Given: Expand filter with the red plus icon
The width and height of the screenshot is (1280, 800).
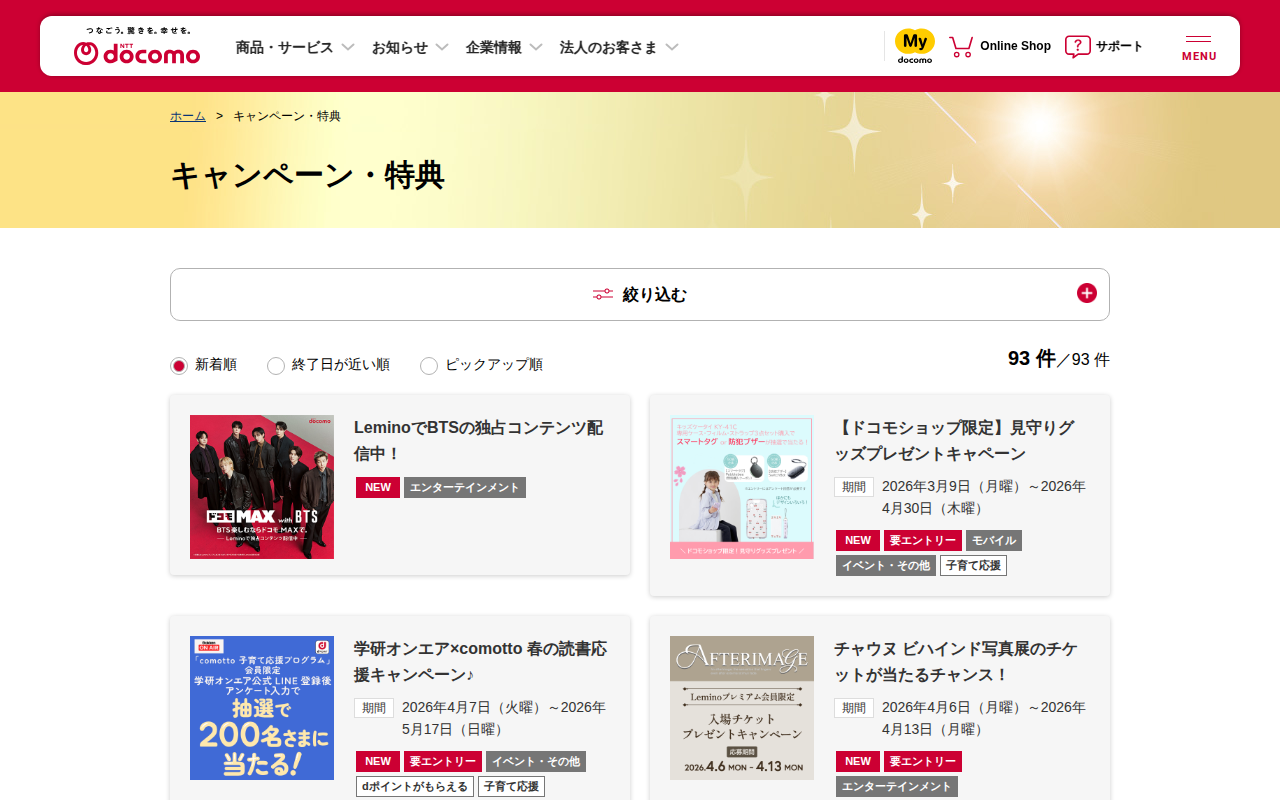Looking at the screenshot, I should (x=1087, y=293).
